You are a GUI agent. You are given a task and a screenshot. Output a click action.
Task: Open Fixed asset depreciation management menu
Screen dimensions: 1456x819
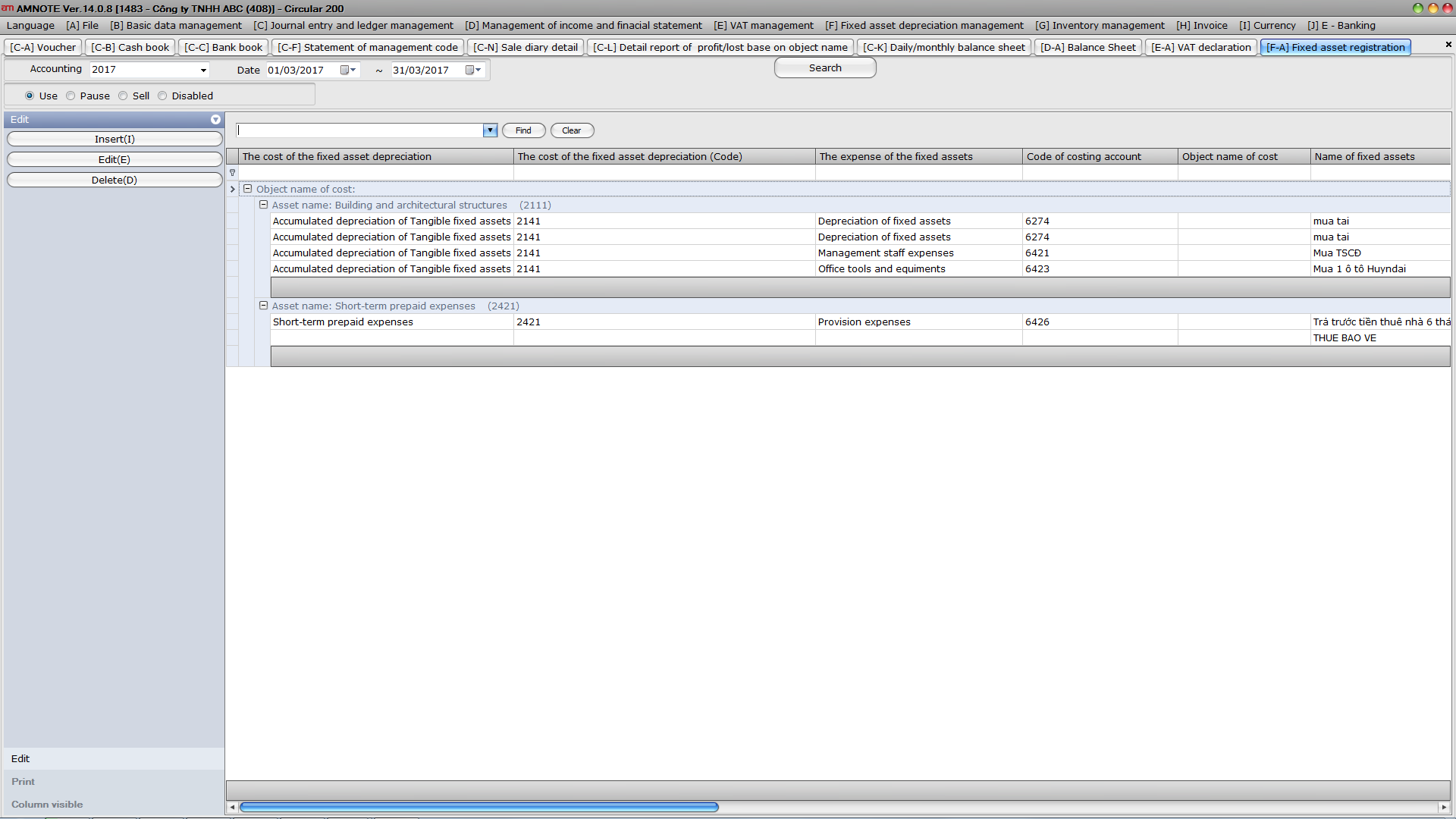coord(924,26)
